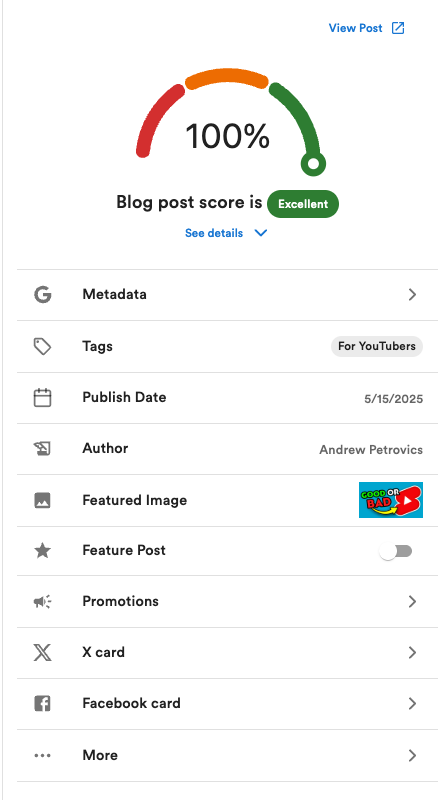
Task: Click the Facebook logo icon
Action: click(42, 704)
